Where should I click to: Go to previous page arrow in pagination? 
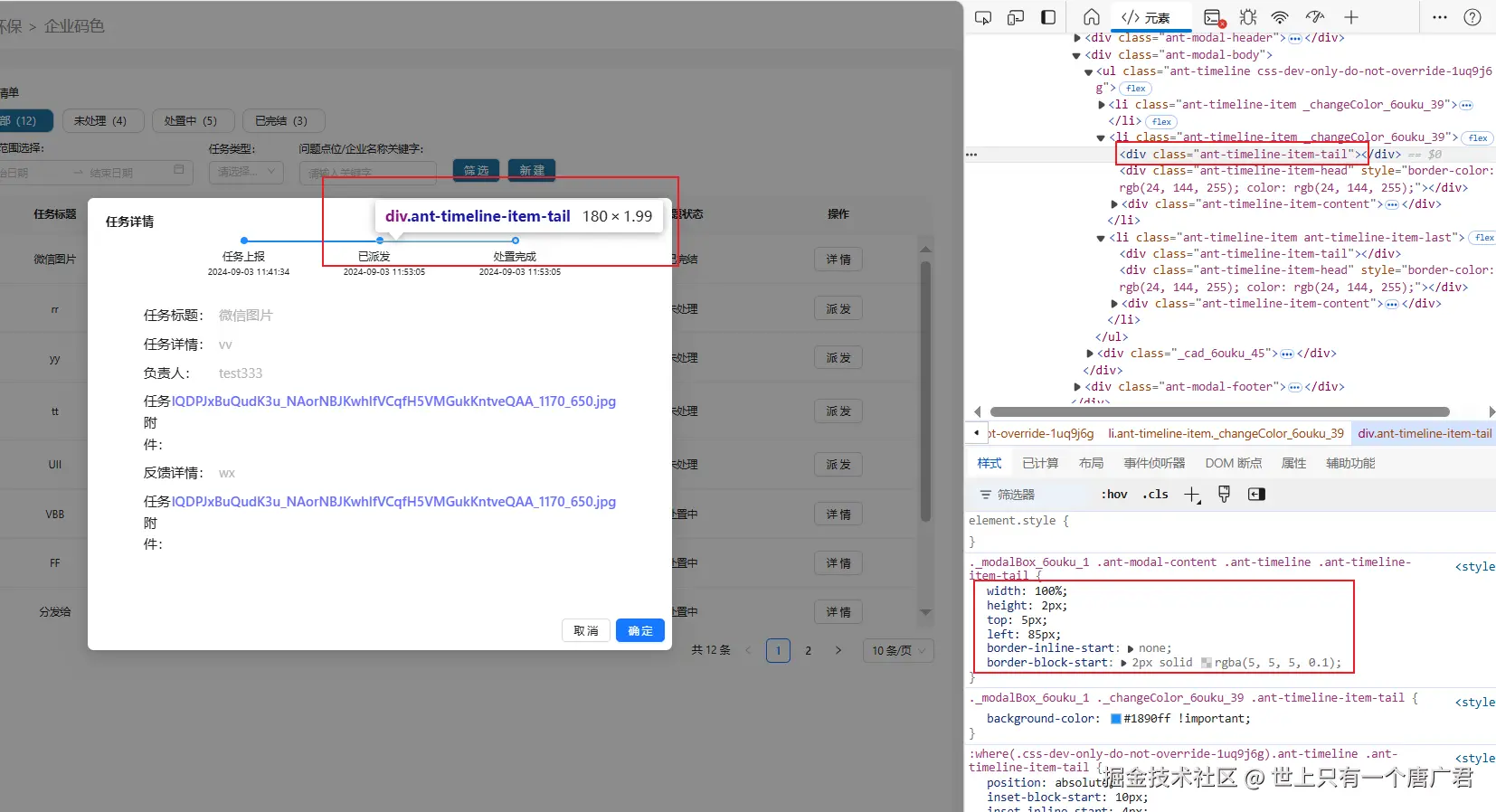[x=748, y=650]
